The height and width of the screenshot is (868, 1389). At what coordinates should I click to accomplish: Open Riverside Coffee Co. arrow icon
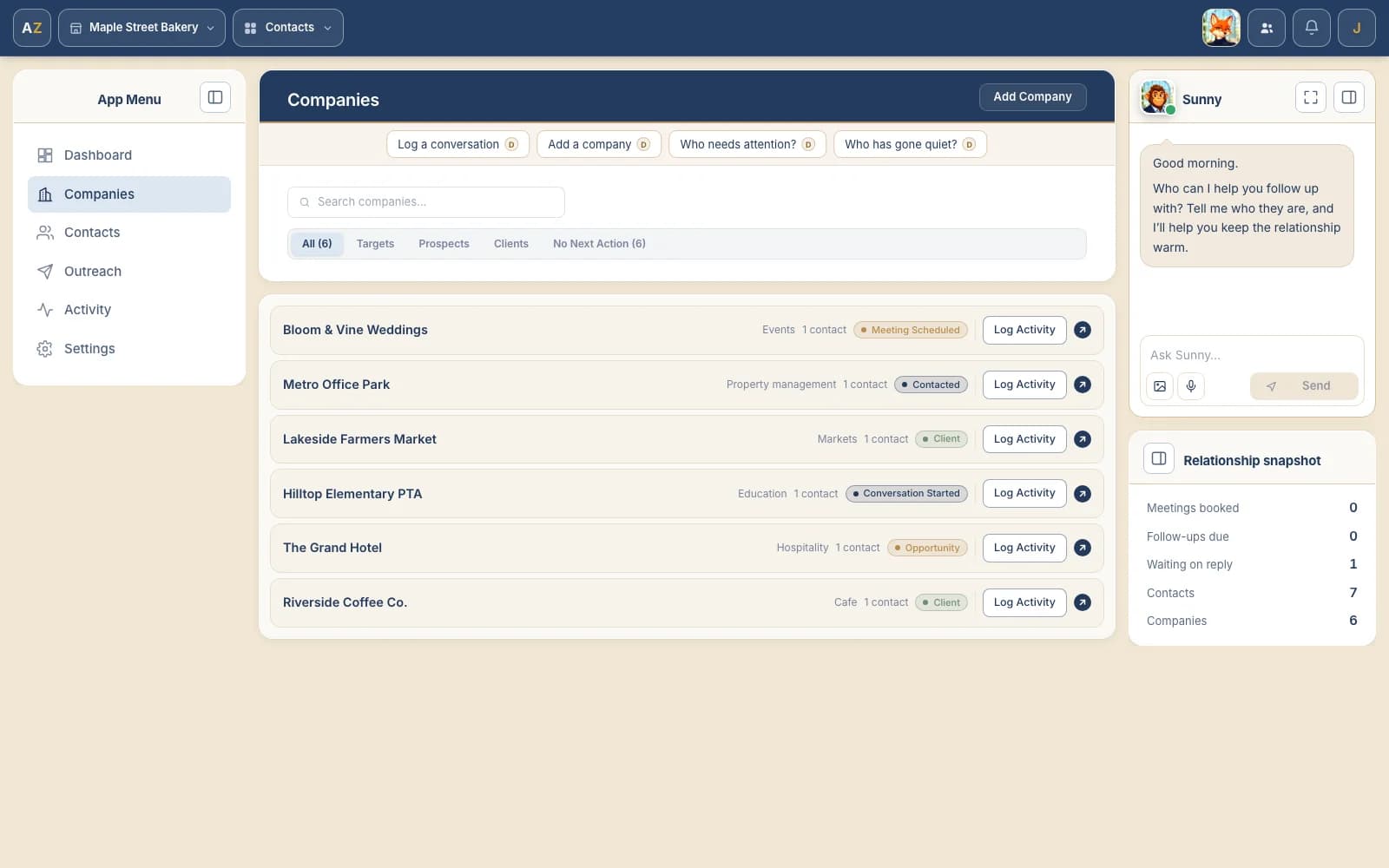tap(1083, 602)
